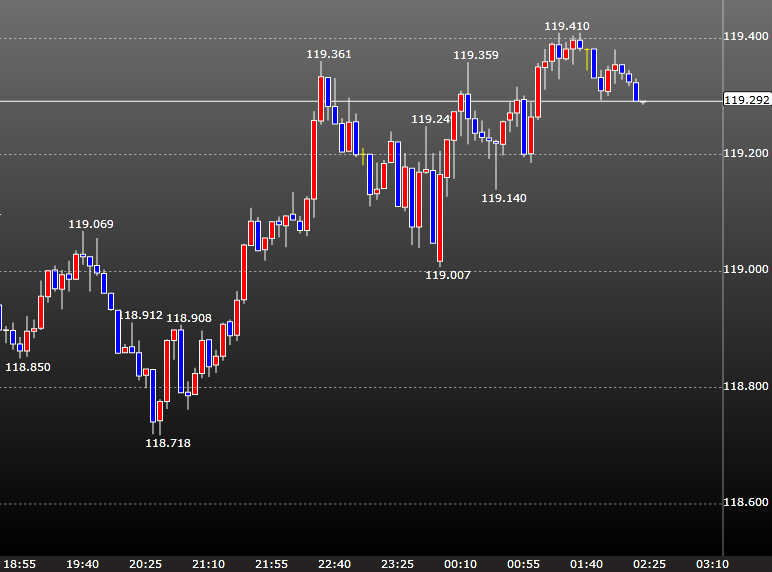Click the 119.400 price axis label

tap(745, 37)
